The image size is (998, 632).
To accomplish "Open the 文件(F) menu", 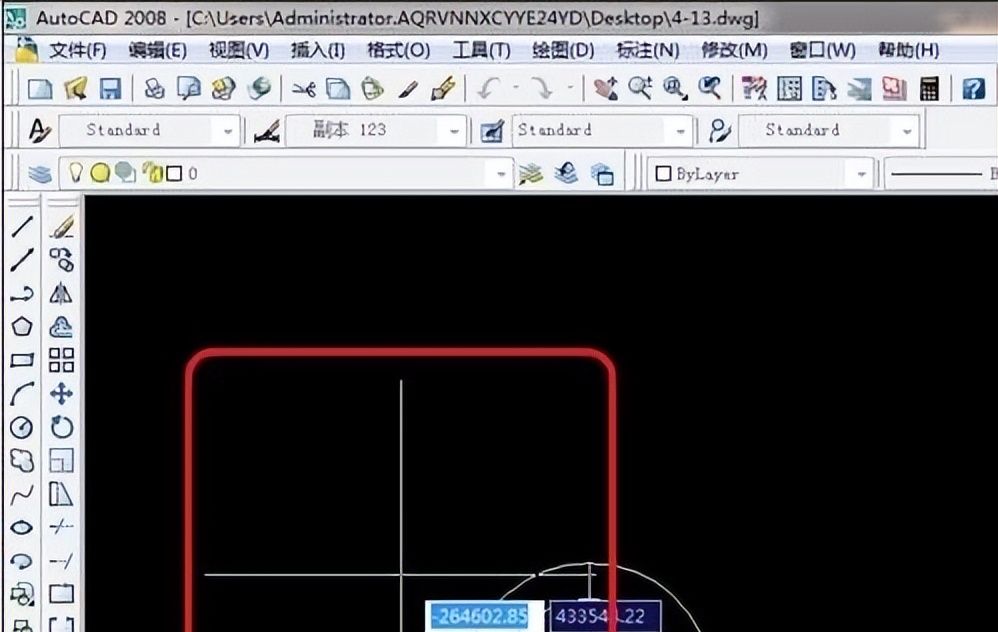I will [x=77, y=50].
